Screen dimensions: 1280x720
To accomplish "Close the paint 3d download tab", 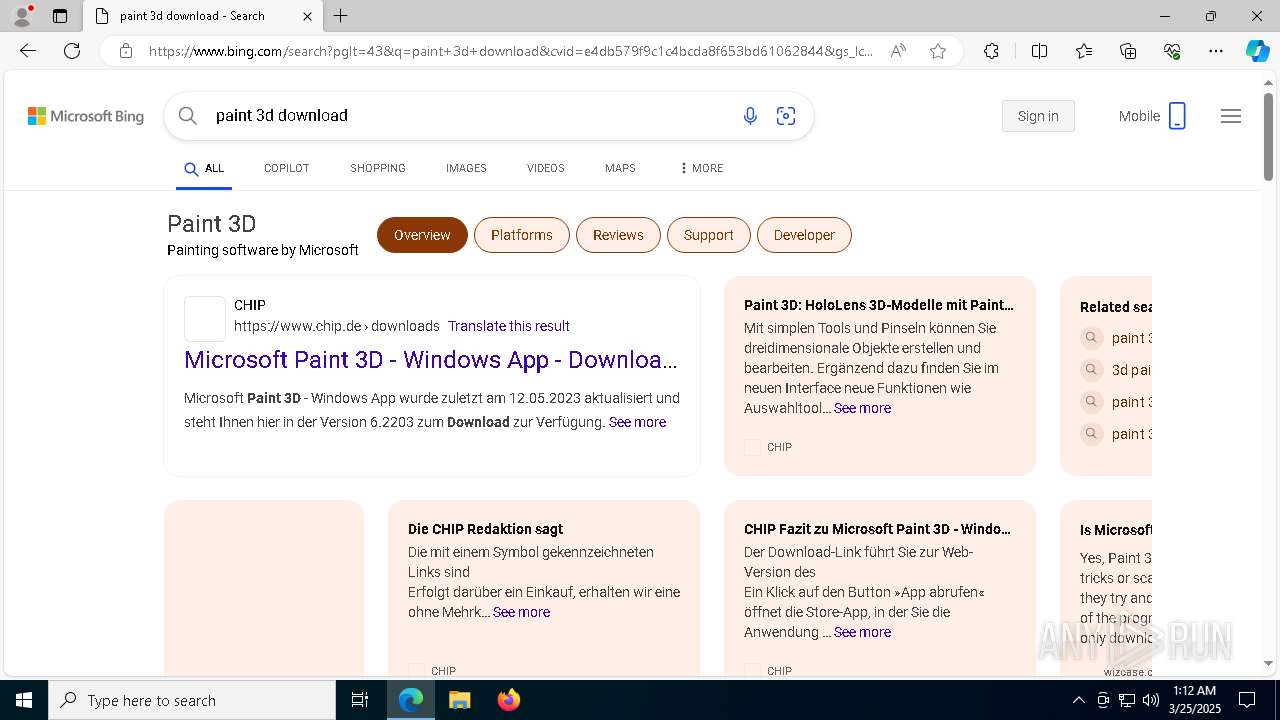I will click(308, 16).
